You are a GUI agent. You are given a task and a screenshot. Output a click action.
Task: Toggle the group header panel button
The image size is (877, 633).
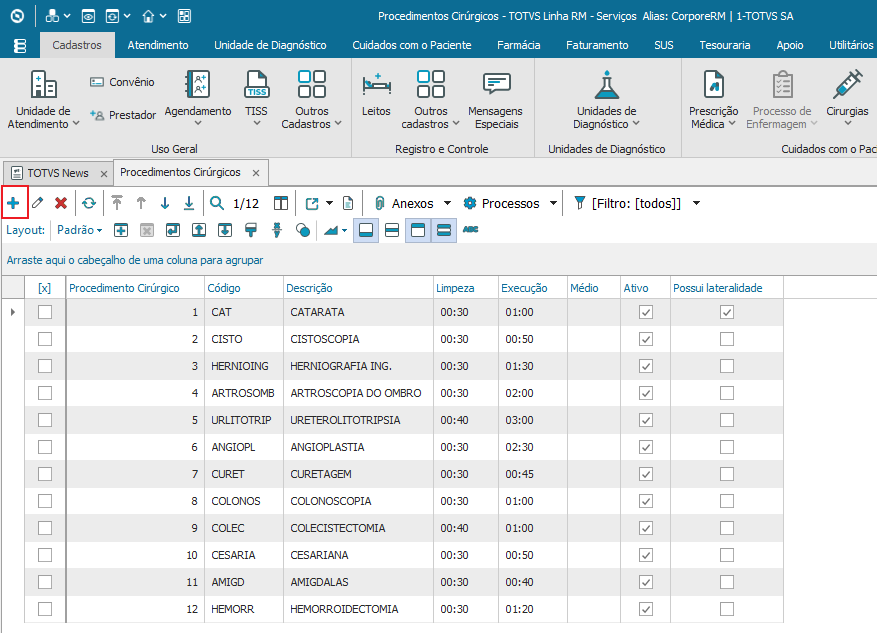(x=418, y=230)
